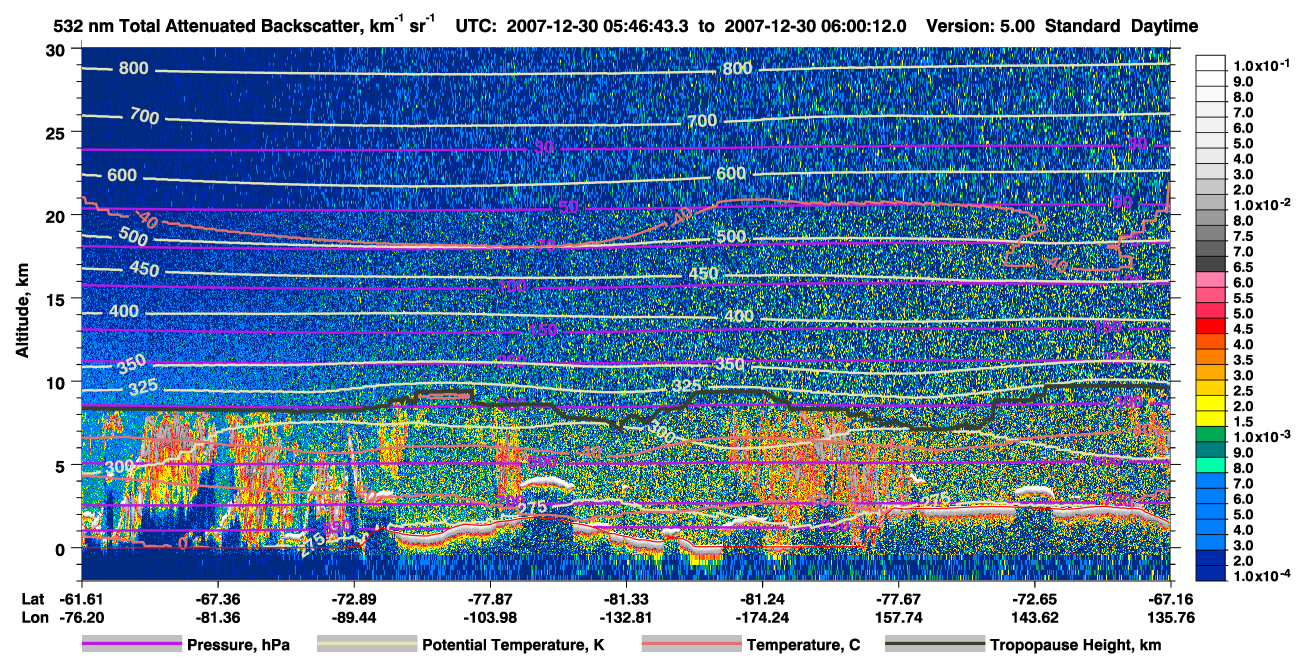
Task: Click the altitude tick label '25'
Action: point(57,133)
